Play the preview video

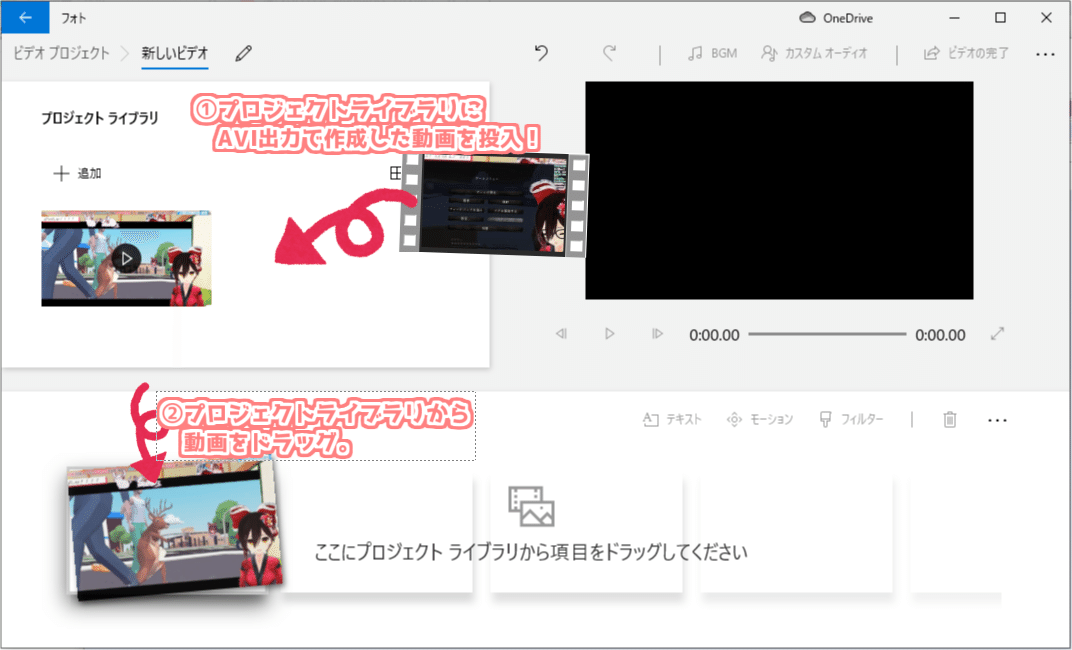(x=609, y=334)
